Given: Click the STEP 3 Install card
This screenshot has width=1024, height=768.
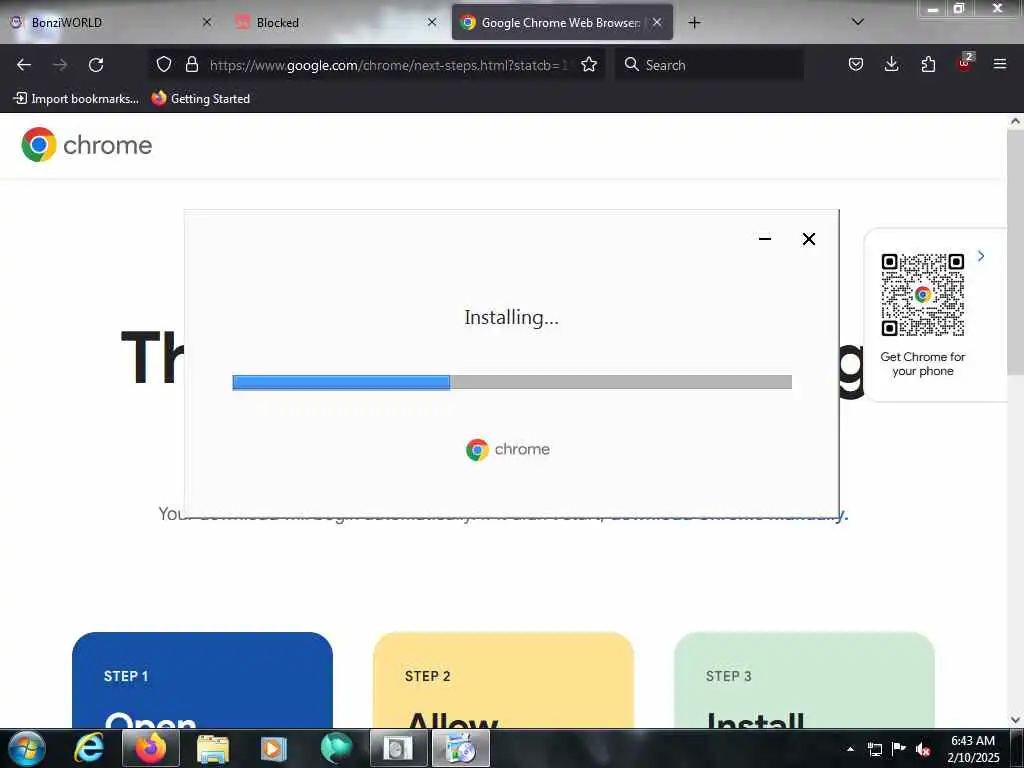Looking at the screenshot, I should pyautogui.click(x=804, y=680).
